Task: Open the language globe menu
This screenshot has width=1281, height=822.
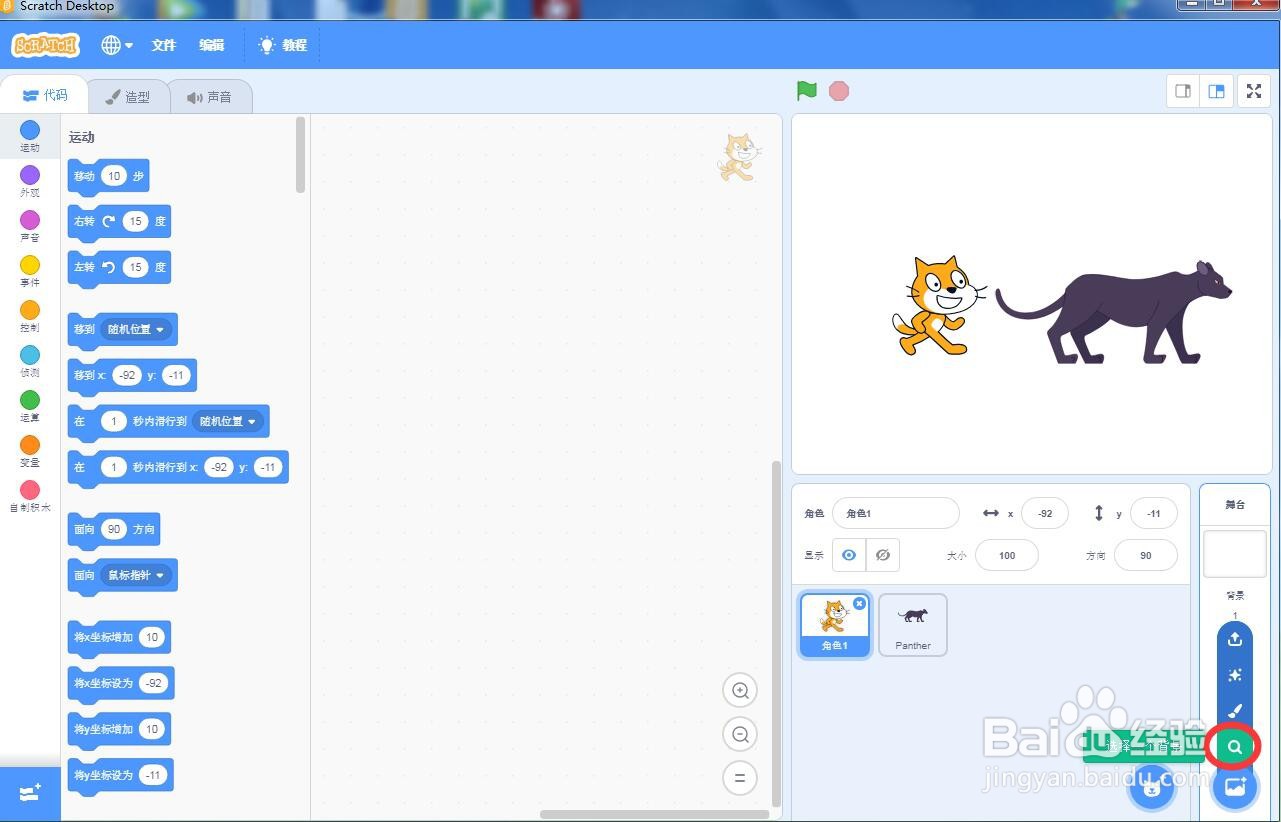Action: (x=117, y=45)
